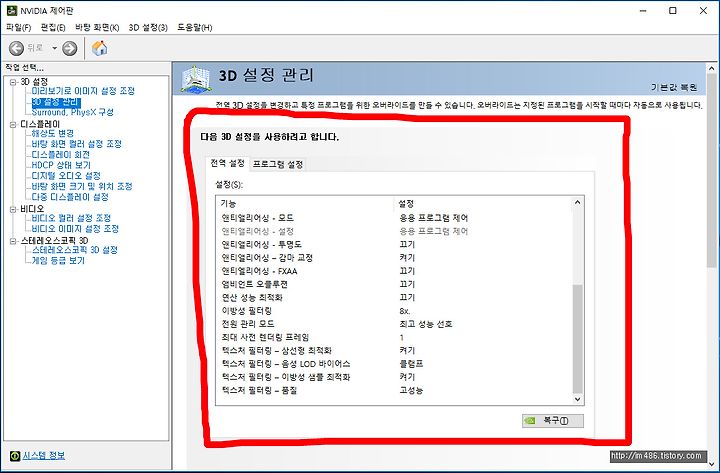This screenshot has height=473, width=720.
Task: Click main panel scroll up arrow
Action: [x=712, y=69]
